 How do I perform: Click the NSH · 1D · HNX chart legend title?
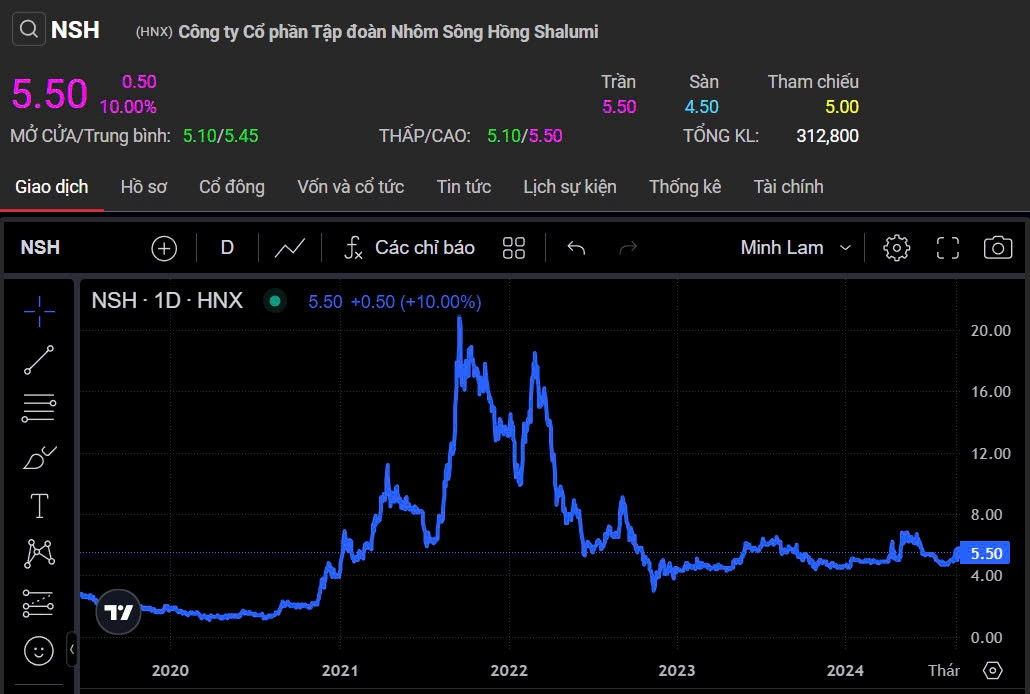pos(167,301)
